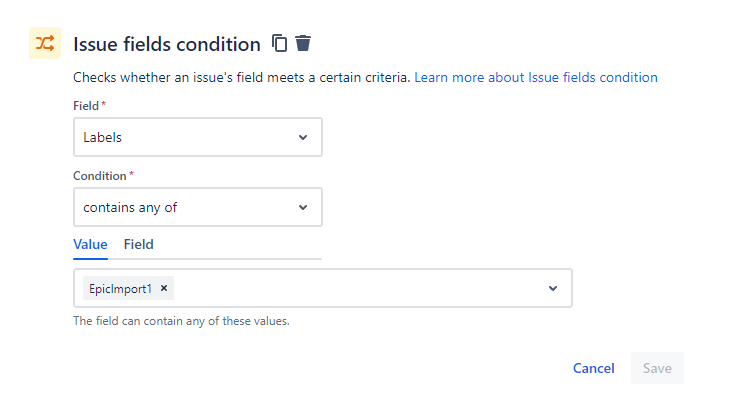Switch to the Value tab
Viewport: 732px width, 415px height.
click(x=90, y=244)
